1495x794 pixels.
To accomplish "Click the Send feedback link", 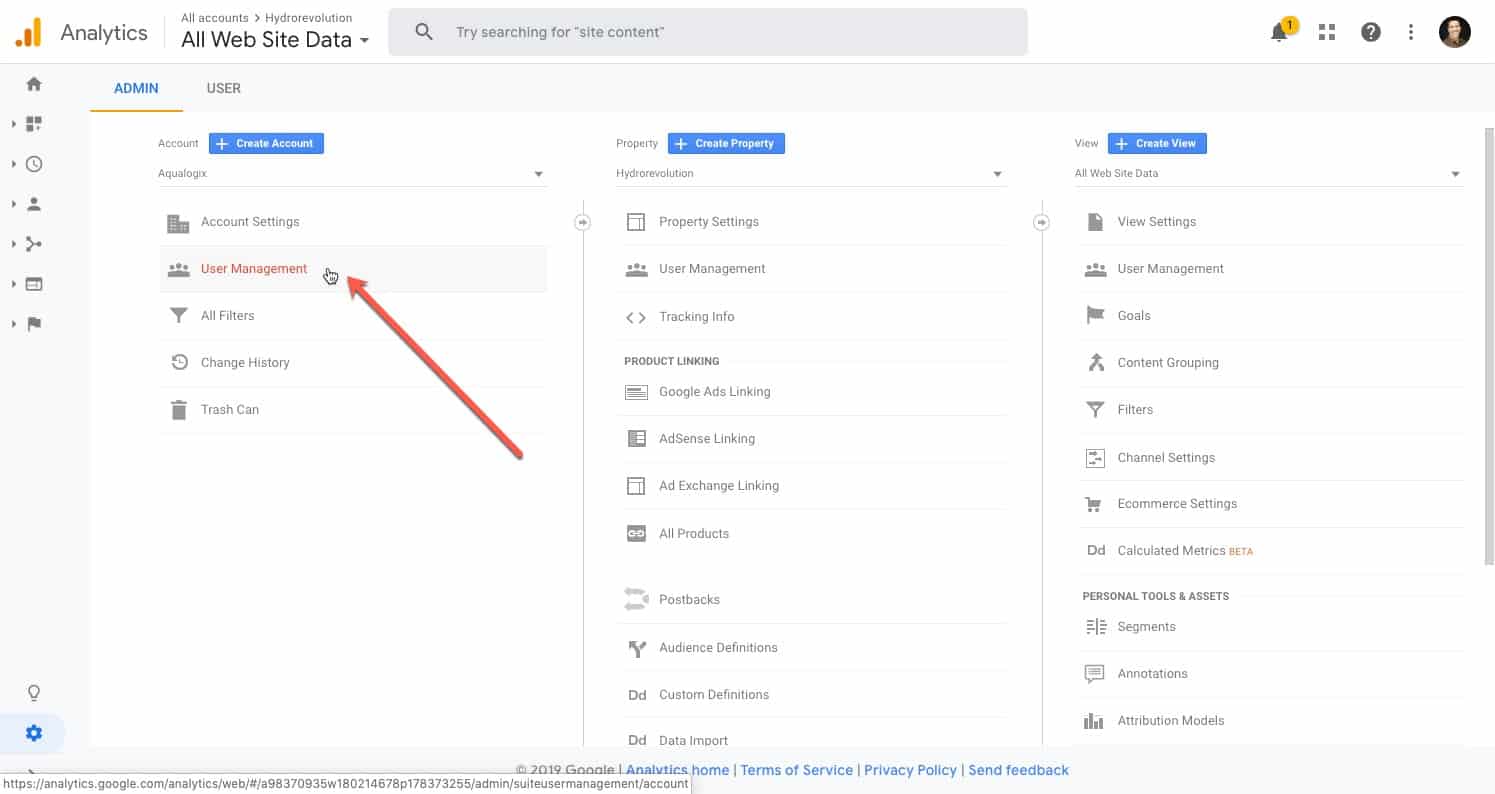I will point(1018,770).
